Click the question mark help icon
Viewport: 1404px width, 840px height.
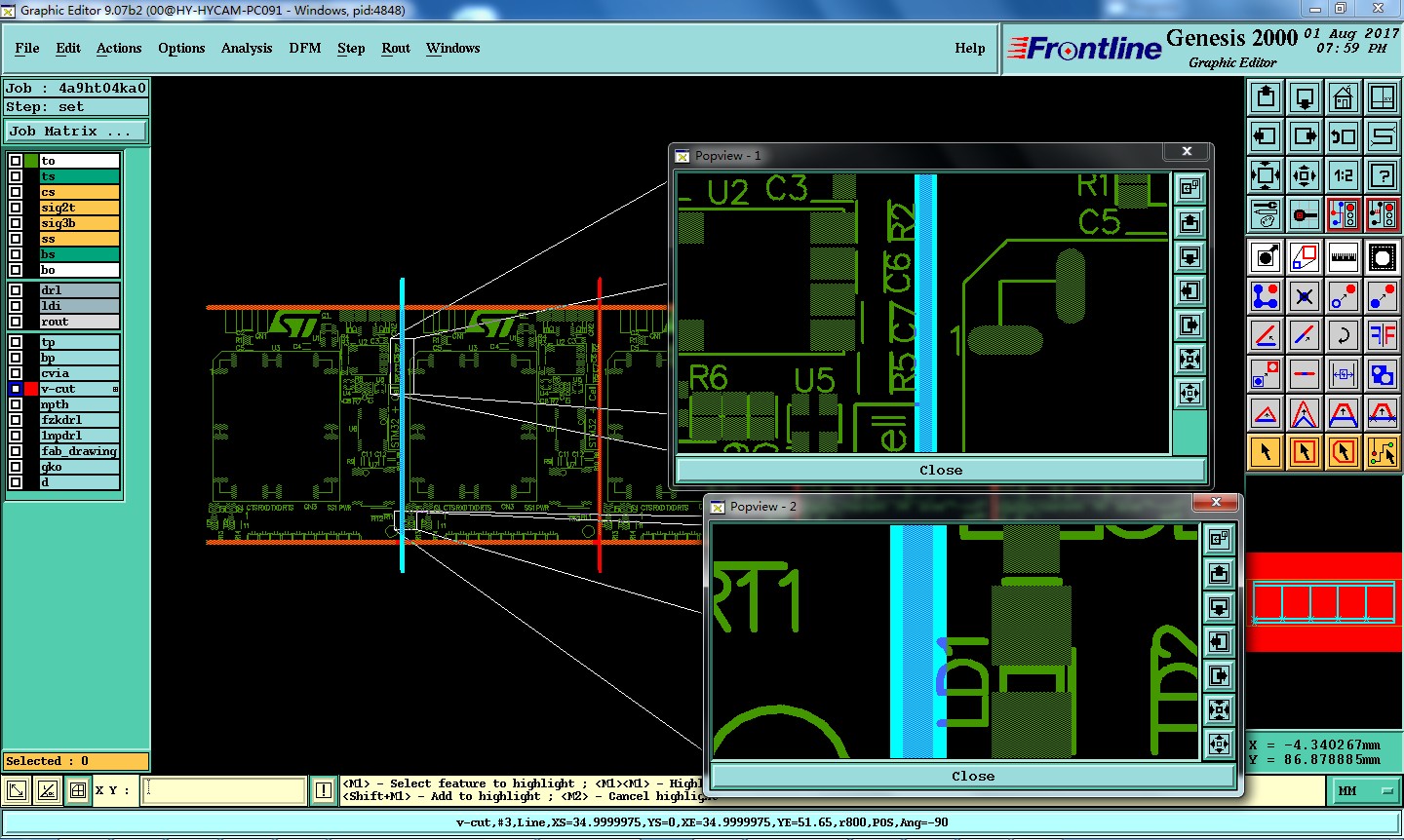pos(1383,175)
